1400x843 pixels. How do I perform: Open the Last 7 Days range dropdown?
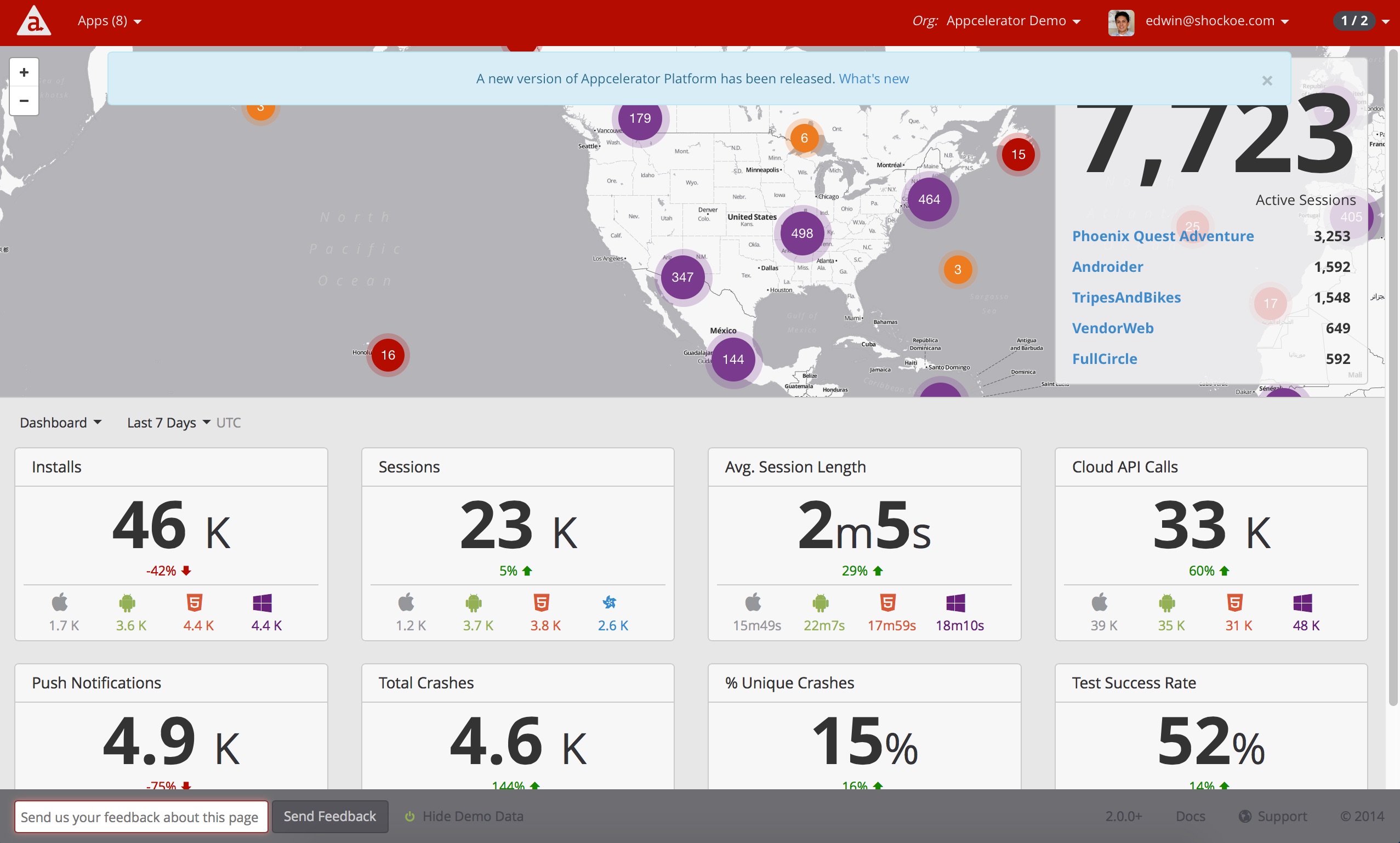169,423
